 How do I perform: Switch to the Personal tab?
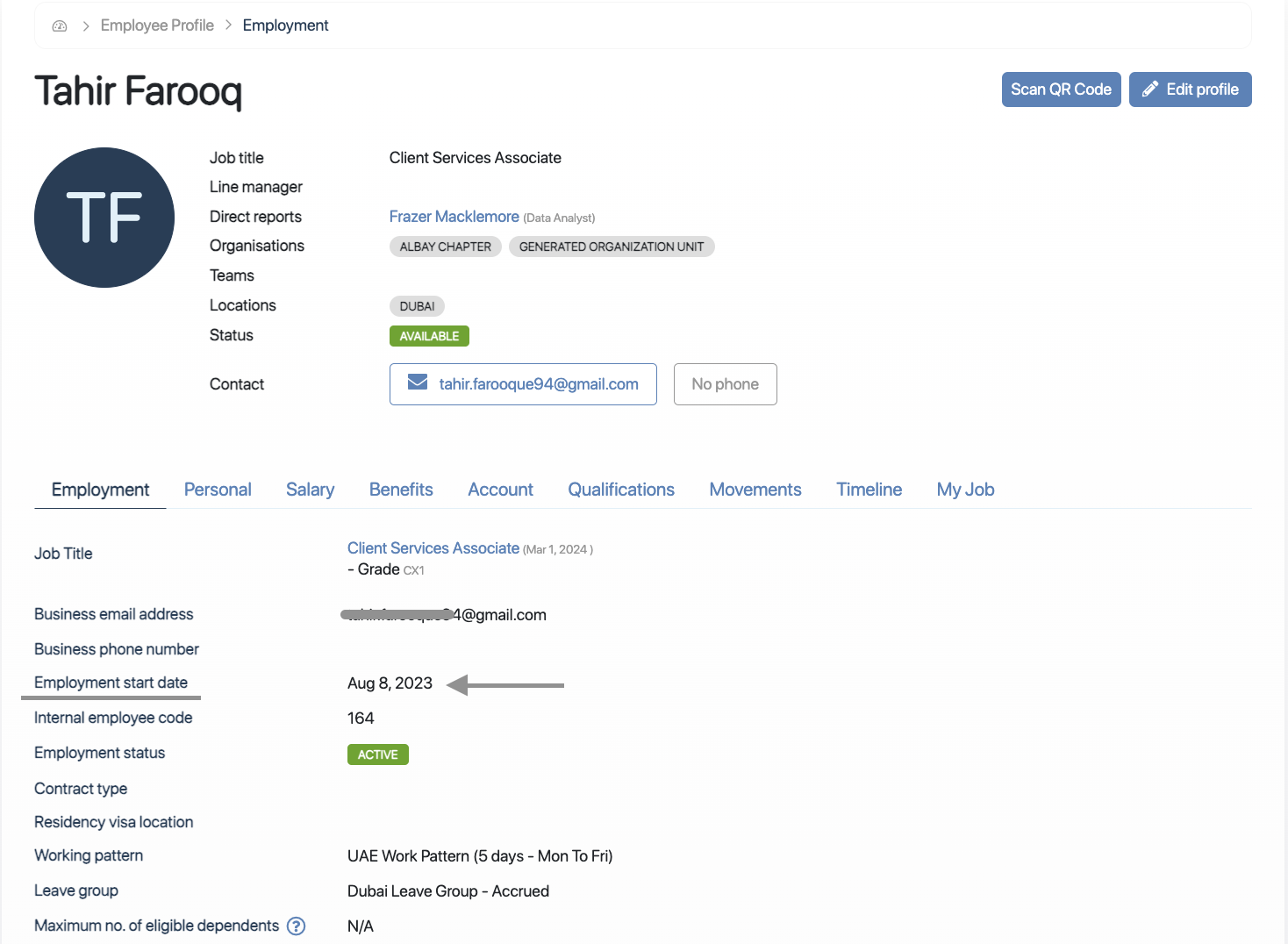(218, 490)
